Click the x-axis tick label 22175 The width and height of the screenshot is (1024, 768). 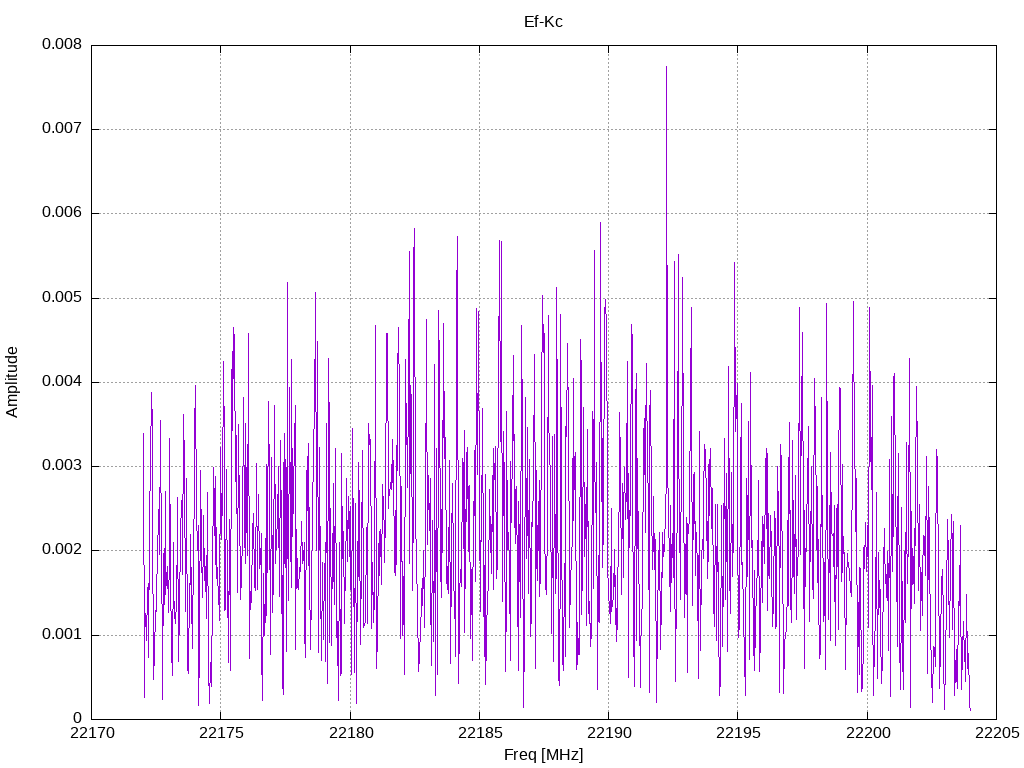coord(221,733)
